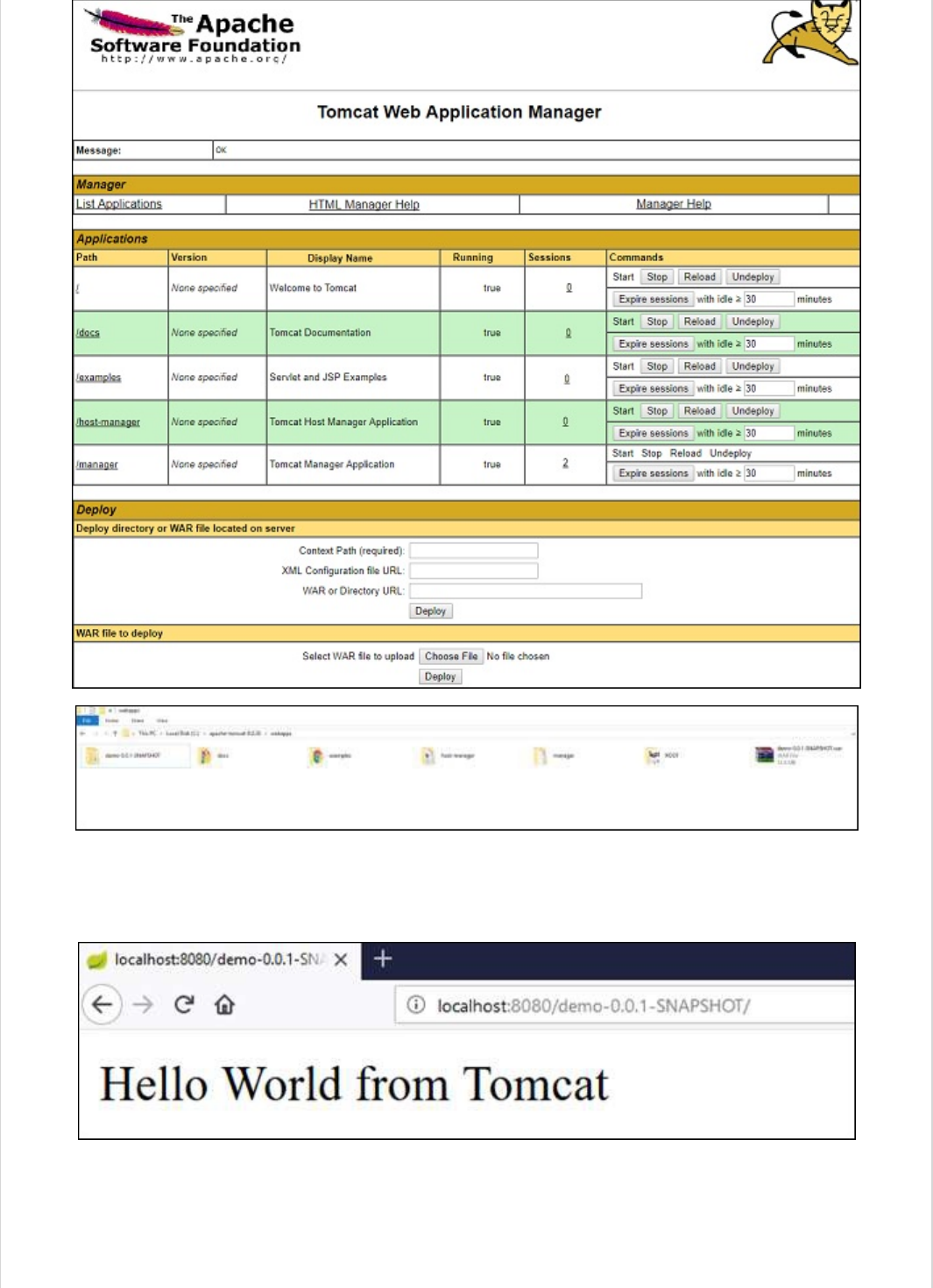Select the ROOT folder in webapps

(662, 754)
